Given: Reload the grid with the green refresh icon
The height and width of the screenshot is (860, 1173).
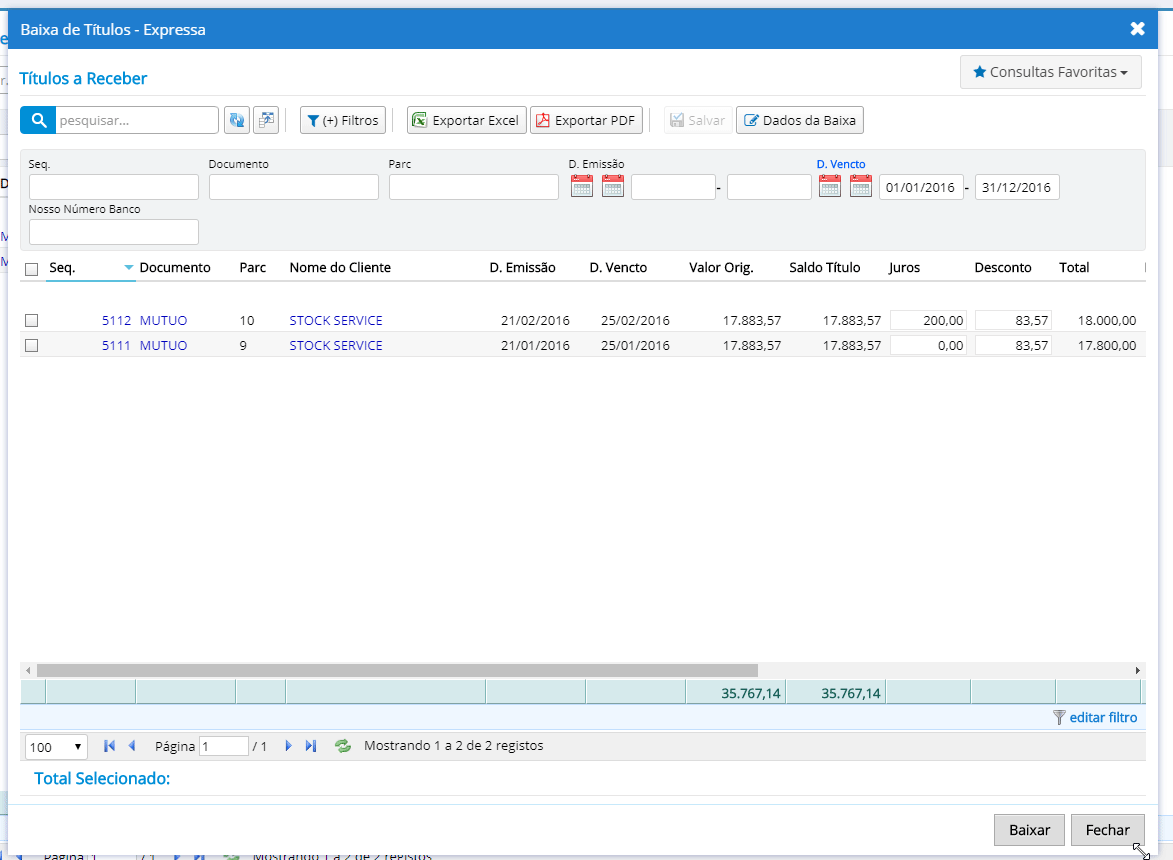Looking at the screenshot, I should coord(342,745).
